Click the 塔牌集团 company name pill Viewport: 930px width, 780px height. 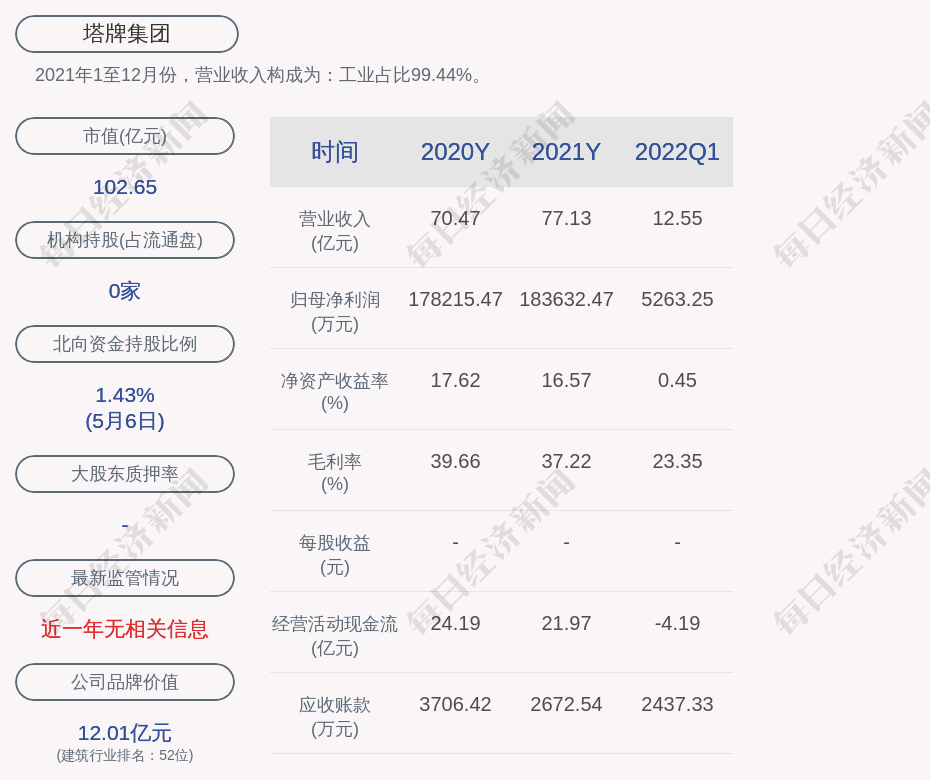(126, 34)
